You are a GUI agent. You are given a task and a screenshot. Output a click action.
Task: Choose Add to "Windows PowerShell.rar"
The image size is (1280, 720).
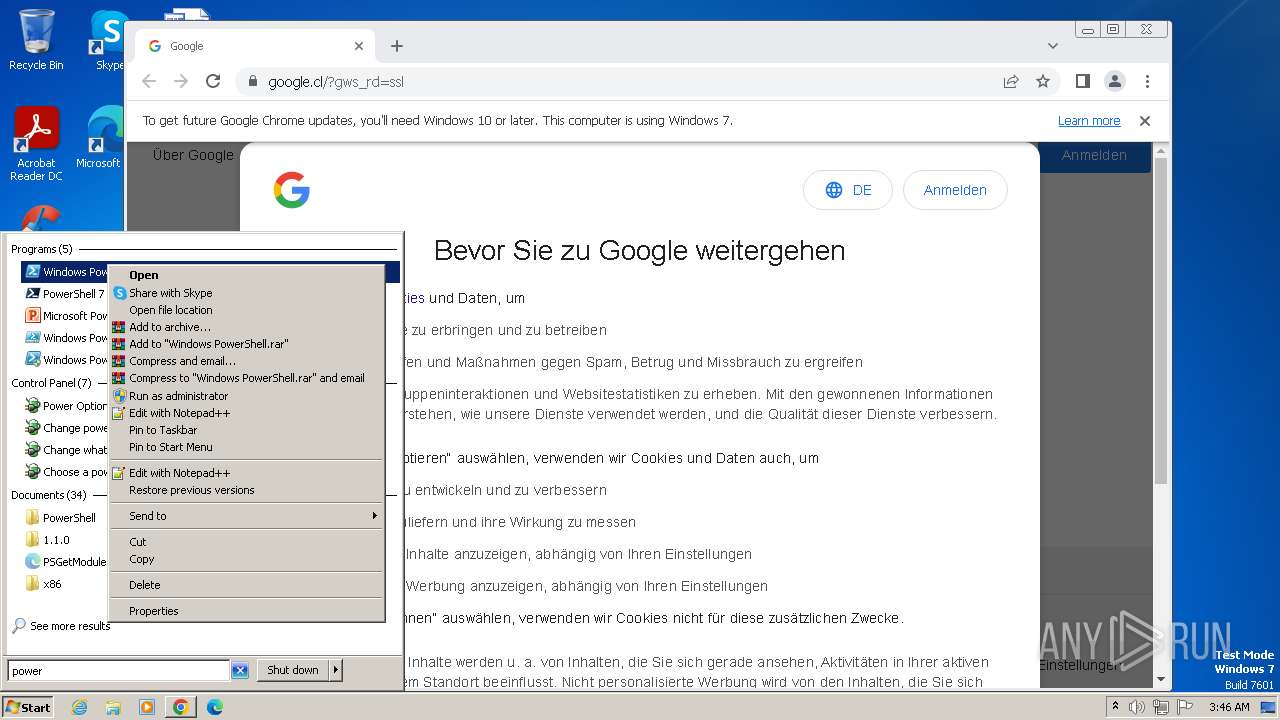246,344
